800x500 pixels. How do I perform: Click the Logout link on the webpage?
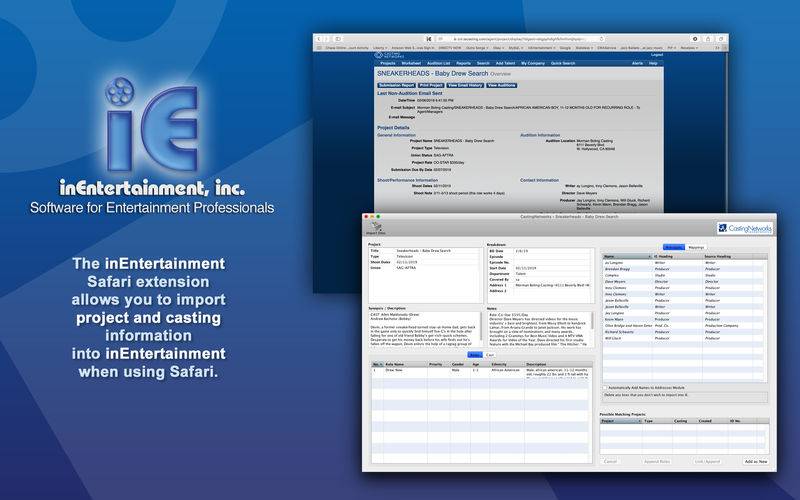657,55
